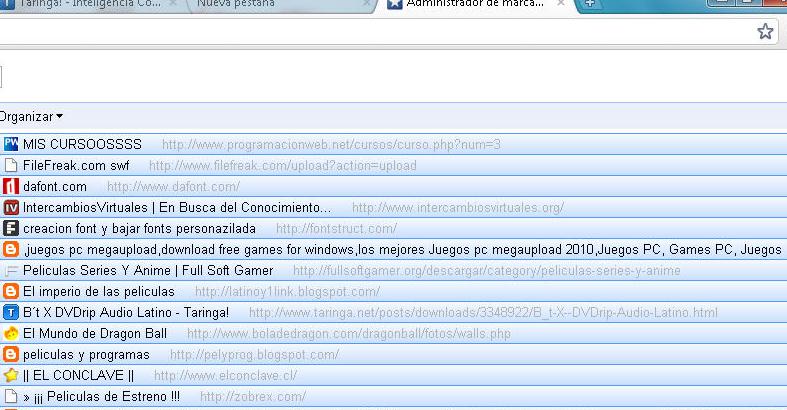Click the FileFreak.com swf page icon
The width and height of the screenshot is (787, 410).
coord(11,166)
